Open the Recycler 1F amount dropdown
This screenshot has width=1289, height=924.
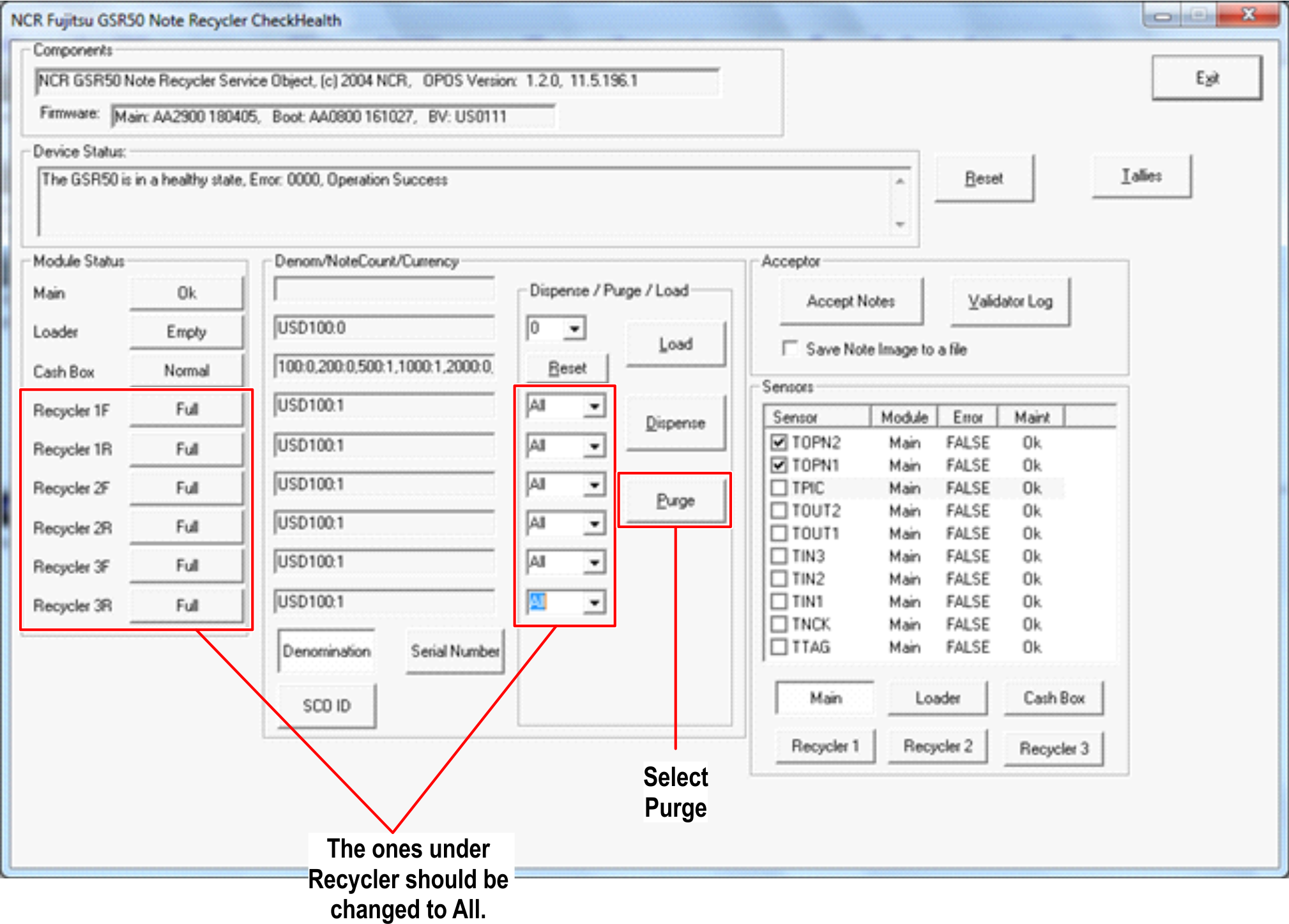point(595,406)
